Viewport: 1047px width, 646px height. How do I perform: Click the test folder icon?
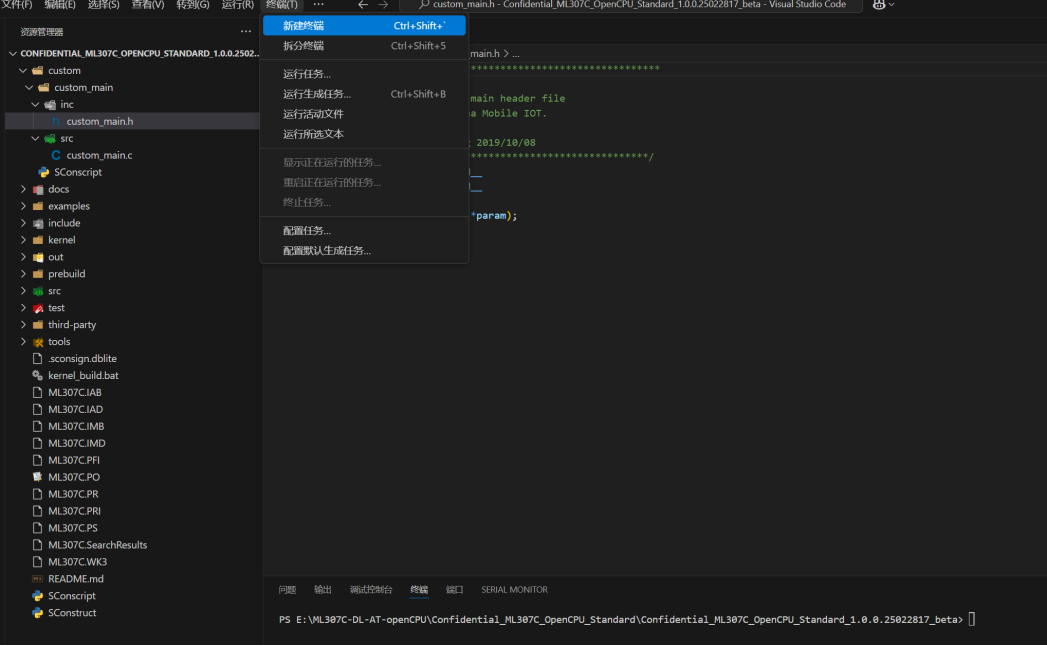(38, 308)
